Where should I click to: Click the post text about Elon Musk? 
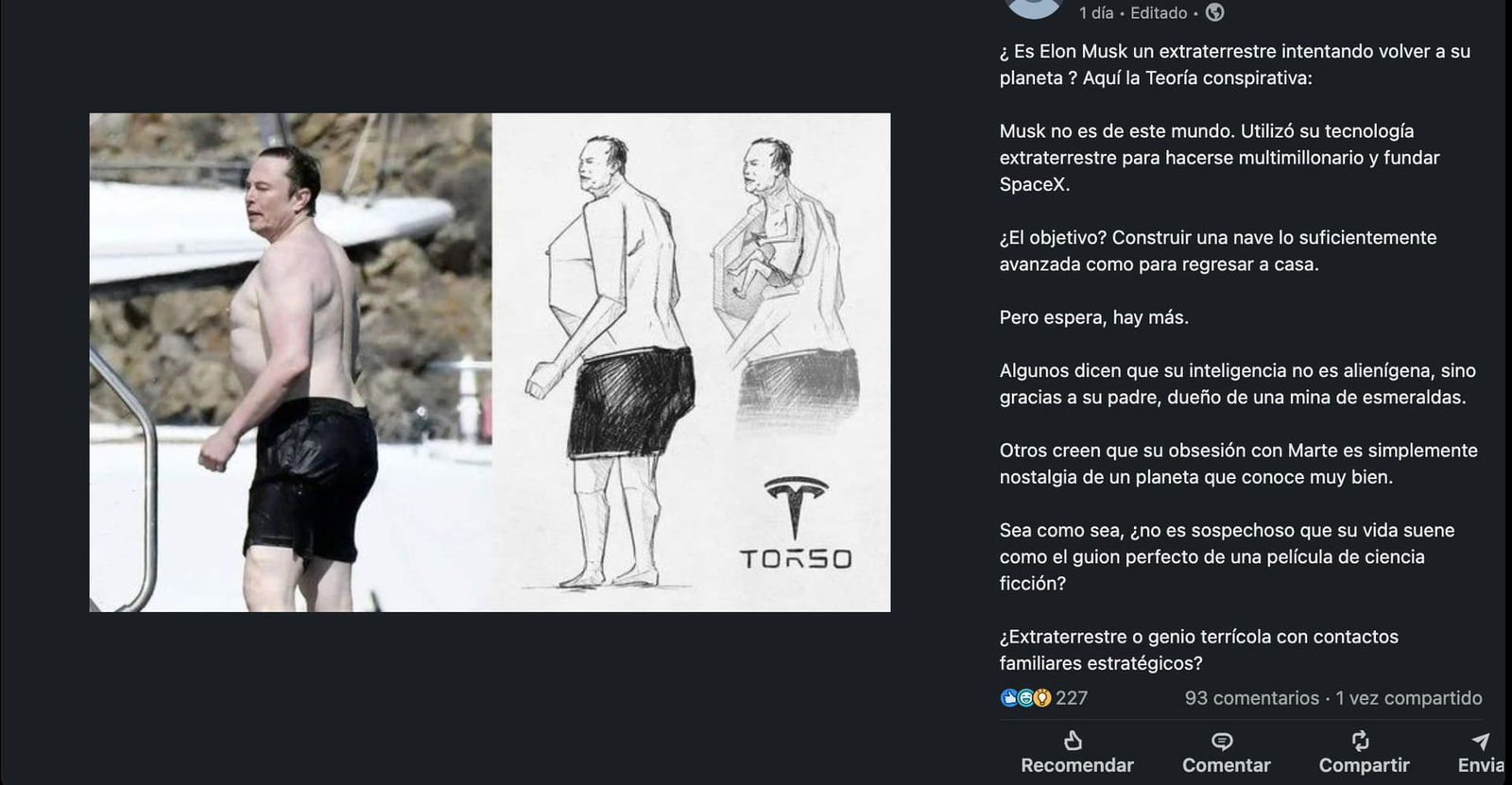[1238, 357]
